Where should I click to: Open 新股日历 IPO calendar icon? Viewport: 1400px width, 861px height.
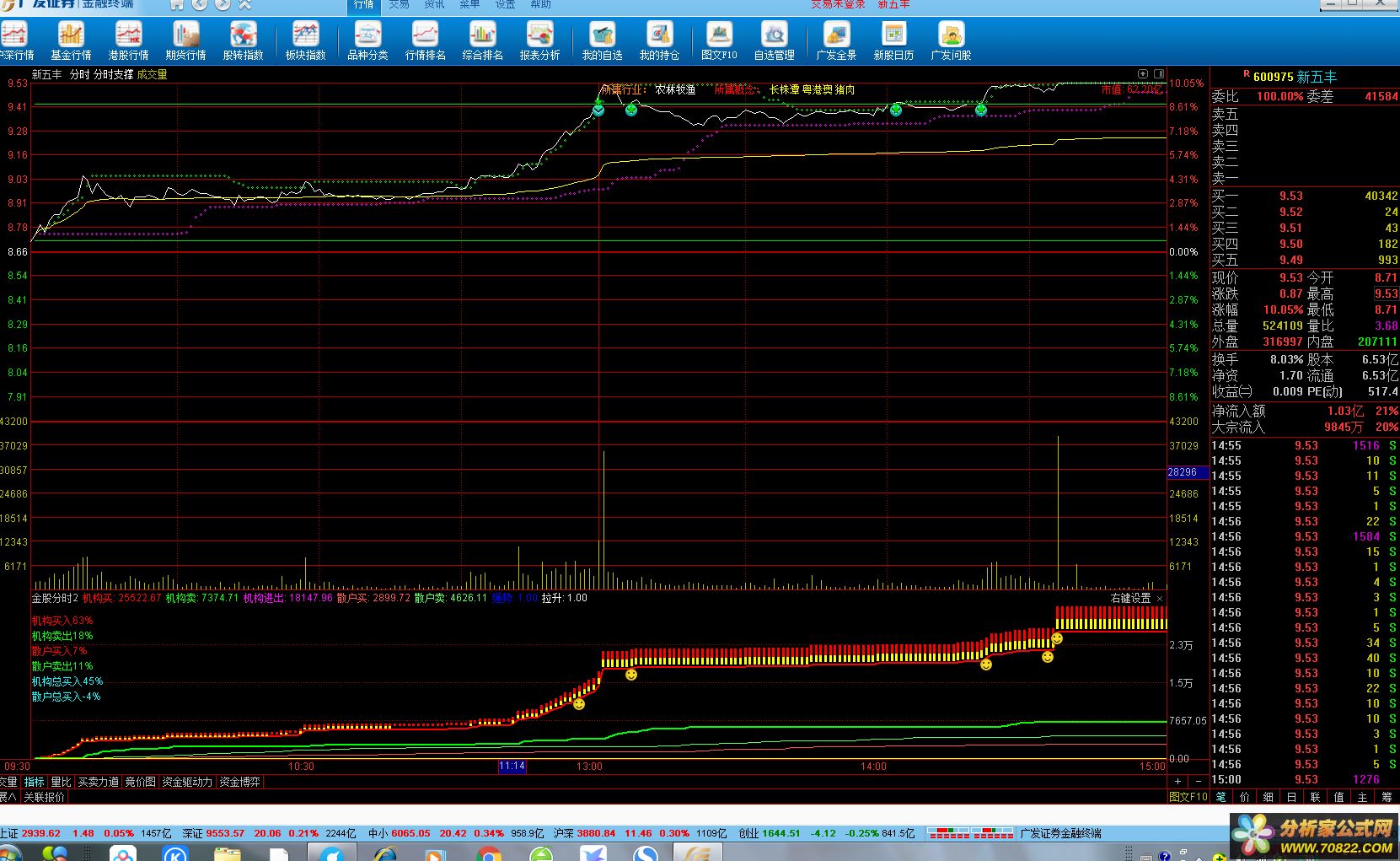pos(893,40)
